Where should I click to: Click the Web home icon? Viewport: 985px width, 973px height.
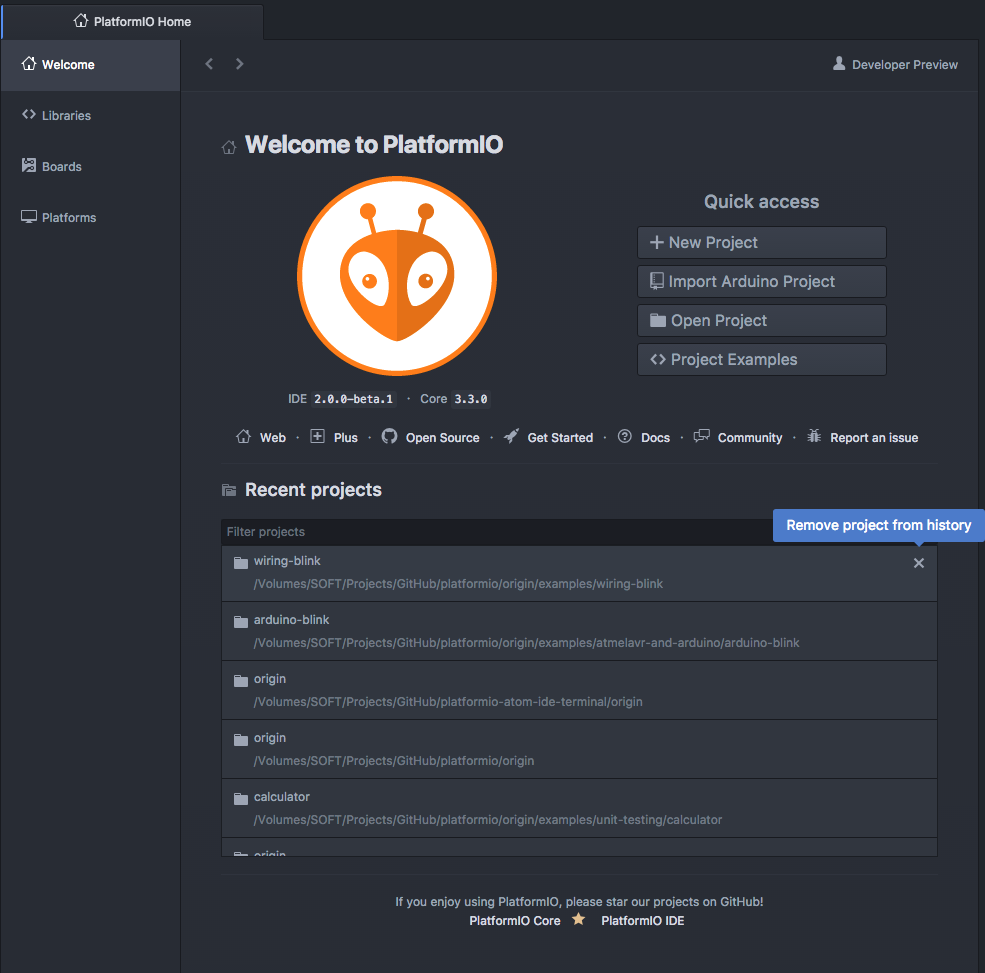243,436
